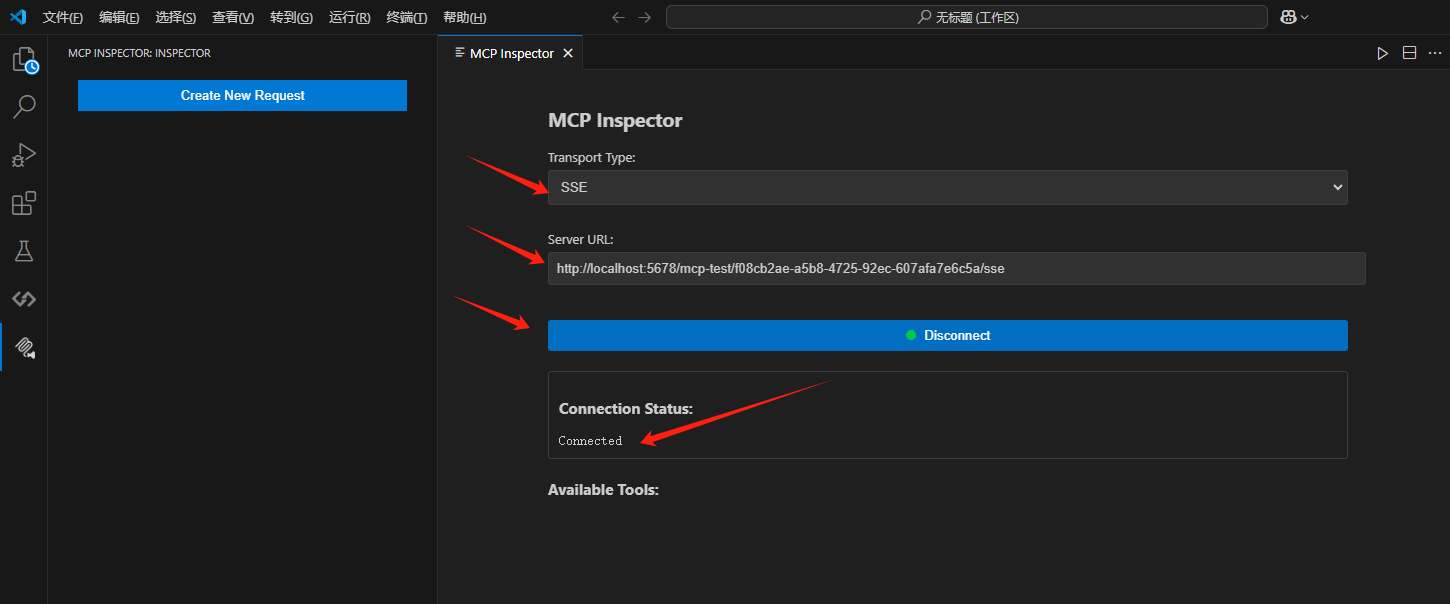Viewport: 1450px width, 604px height.
Task: Open the Transport Type SSE dropdown
Action: pos(947,187)
